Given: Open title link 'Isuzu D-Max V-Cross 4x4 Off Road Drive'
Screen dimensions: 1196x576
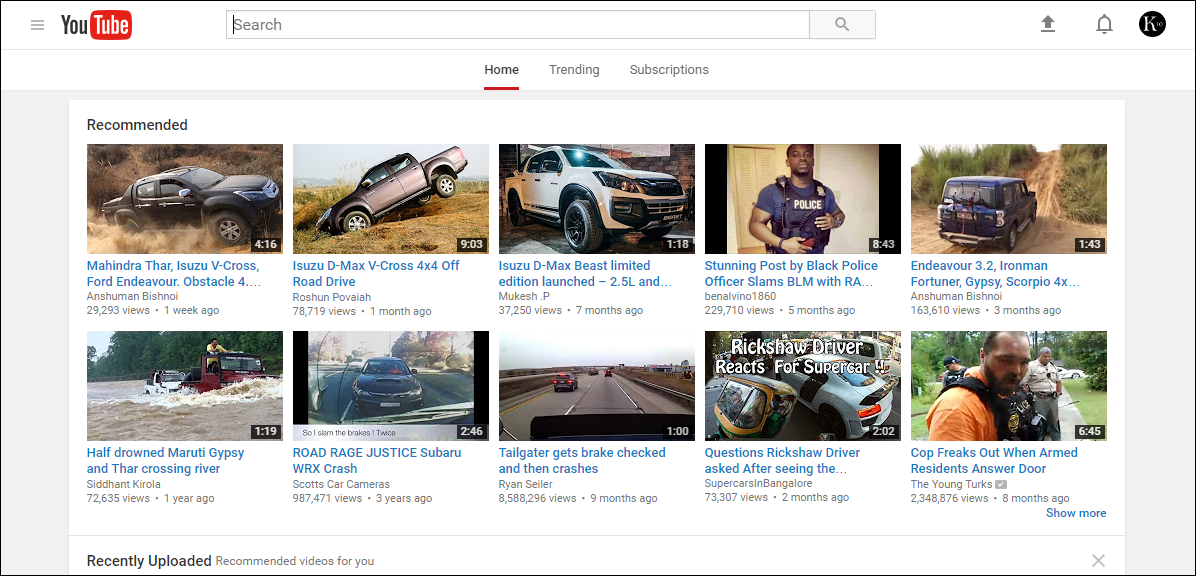Looking at the screenshot, I should click(x=376, y=274).
